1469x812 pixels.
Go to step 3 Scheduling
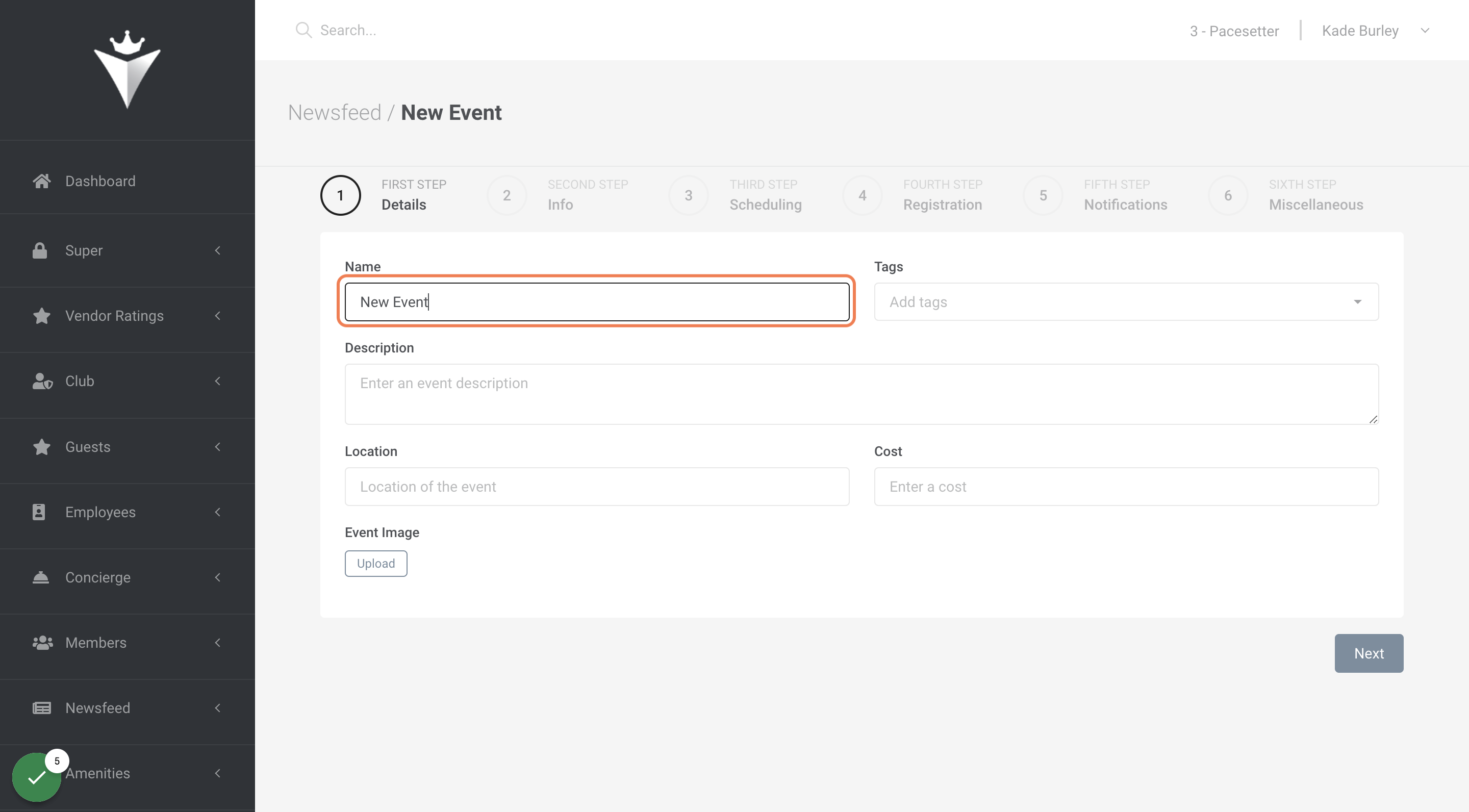(735, 195)
